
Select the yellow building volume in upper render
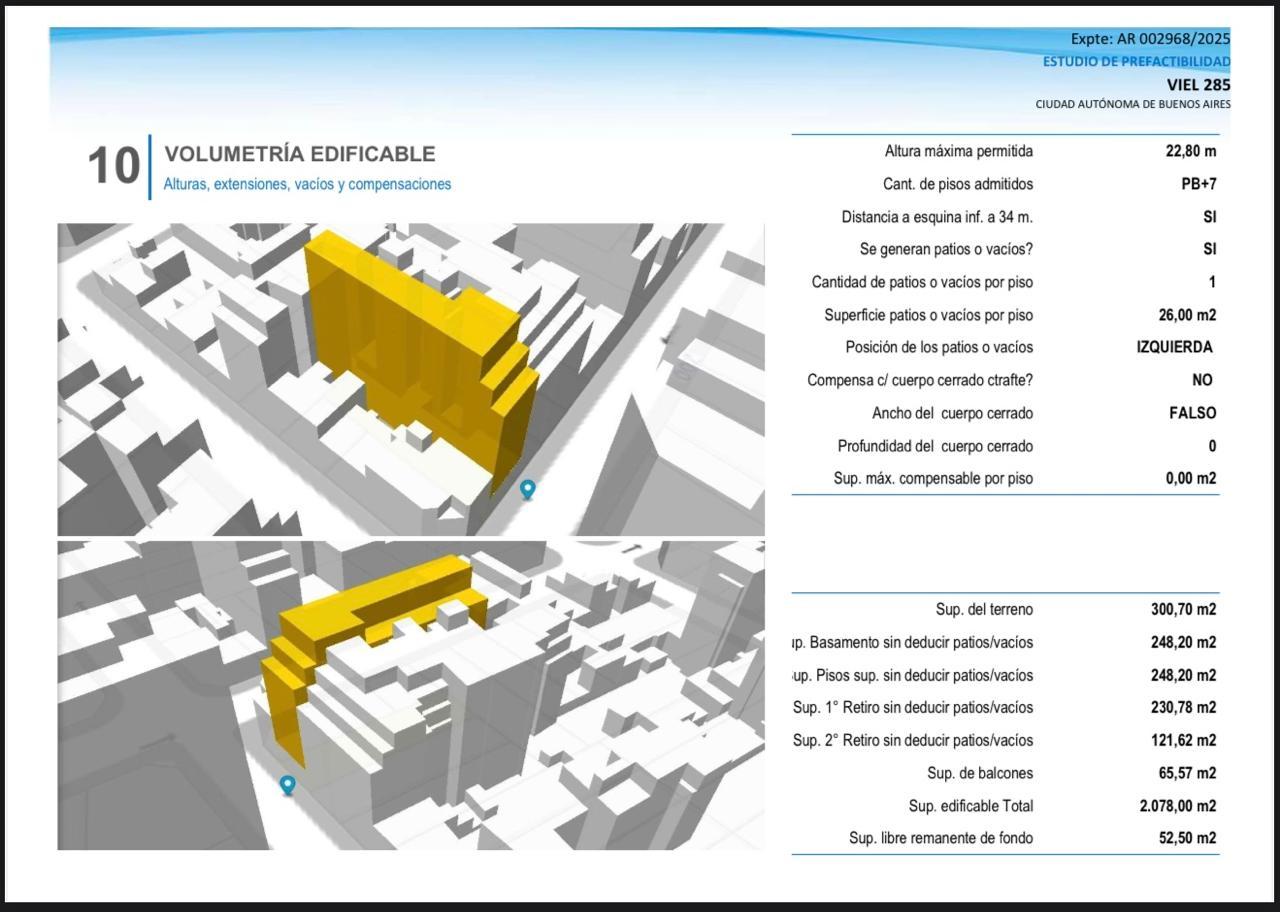420,350
